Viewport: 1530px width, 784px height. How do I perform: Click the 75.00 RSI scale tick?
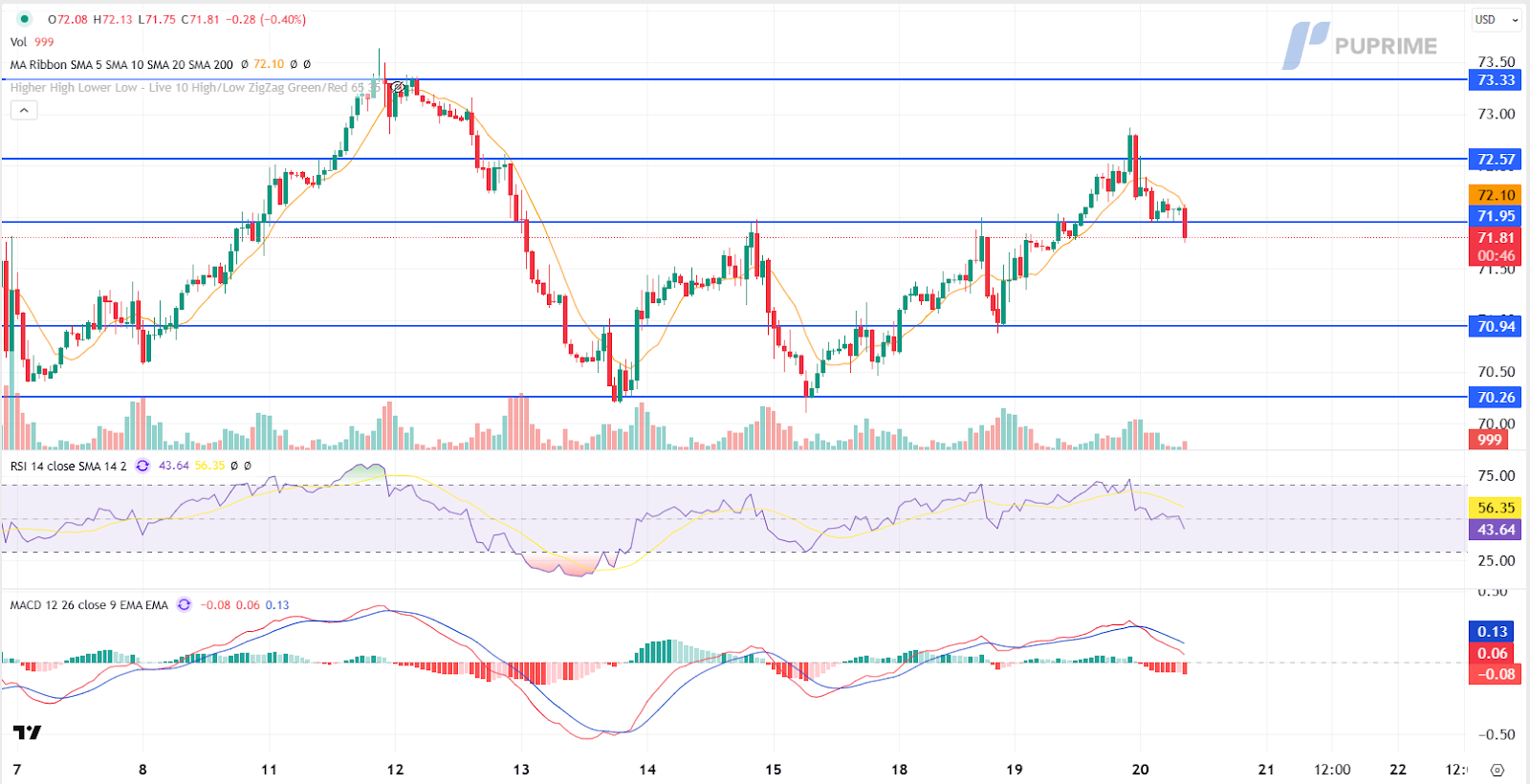click(1497, 475)
